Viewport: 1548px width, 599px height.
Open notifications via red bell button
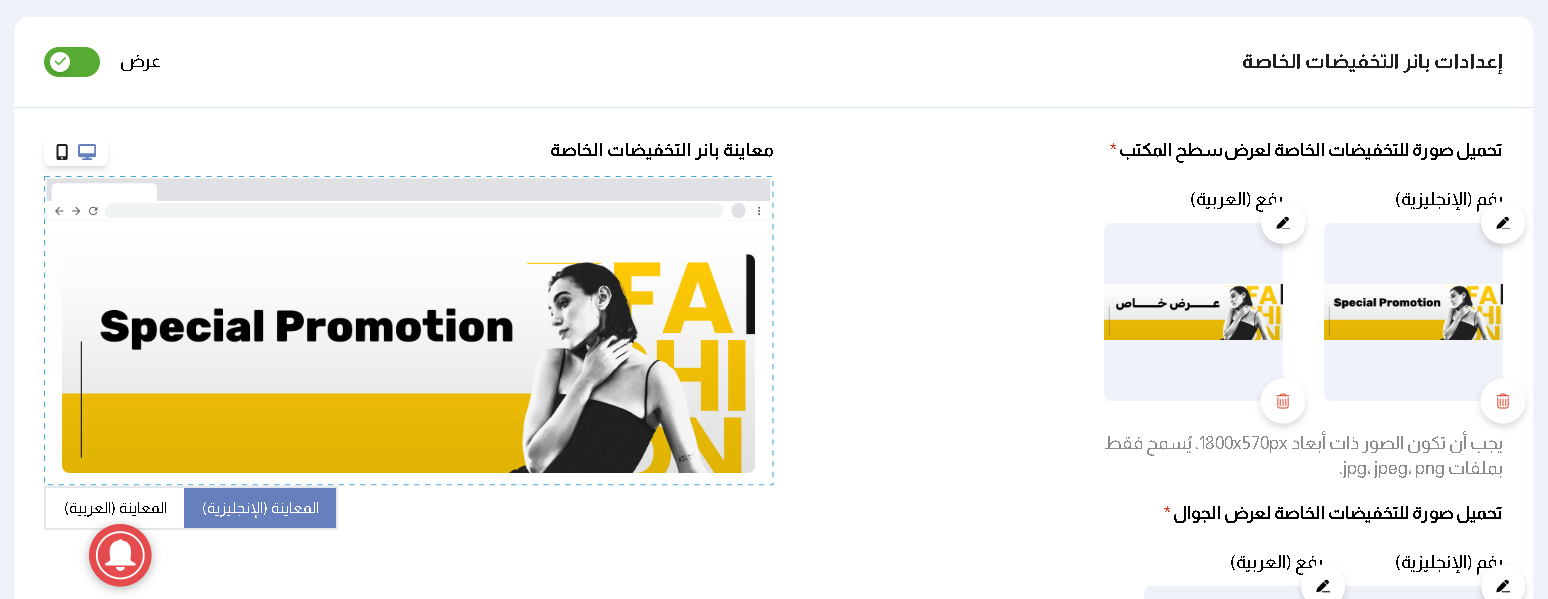(120, 555)
